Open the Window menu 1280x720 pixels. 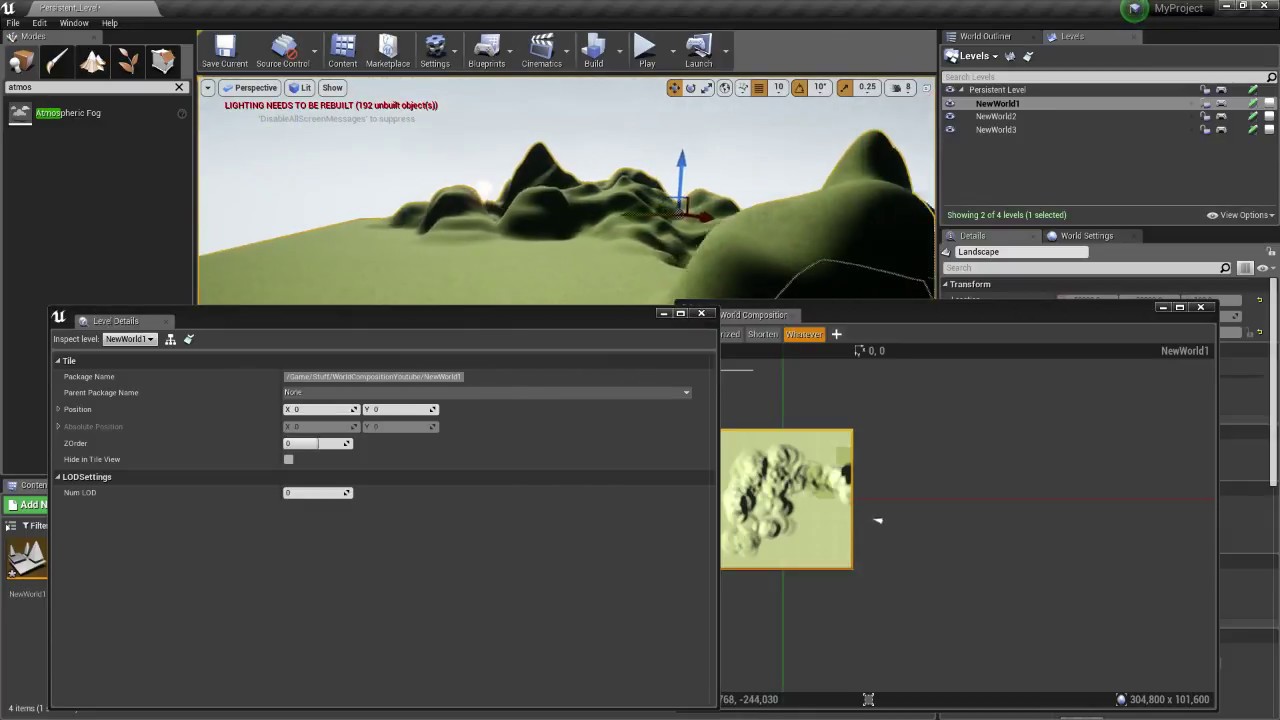click(x=74, y=23)
